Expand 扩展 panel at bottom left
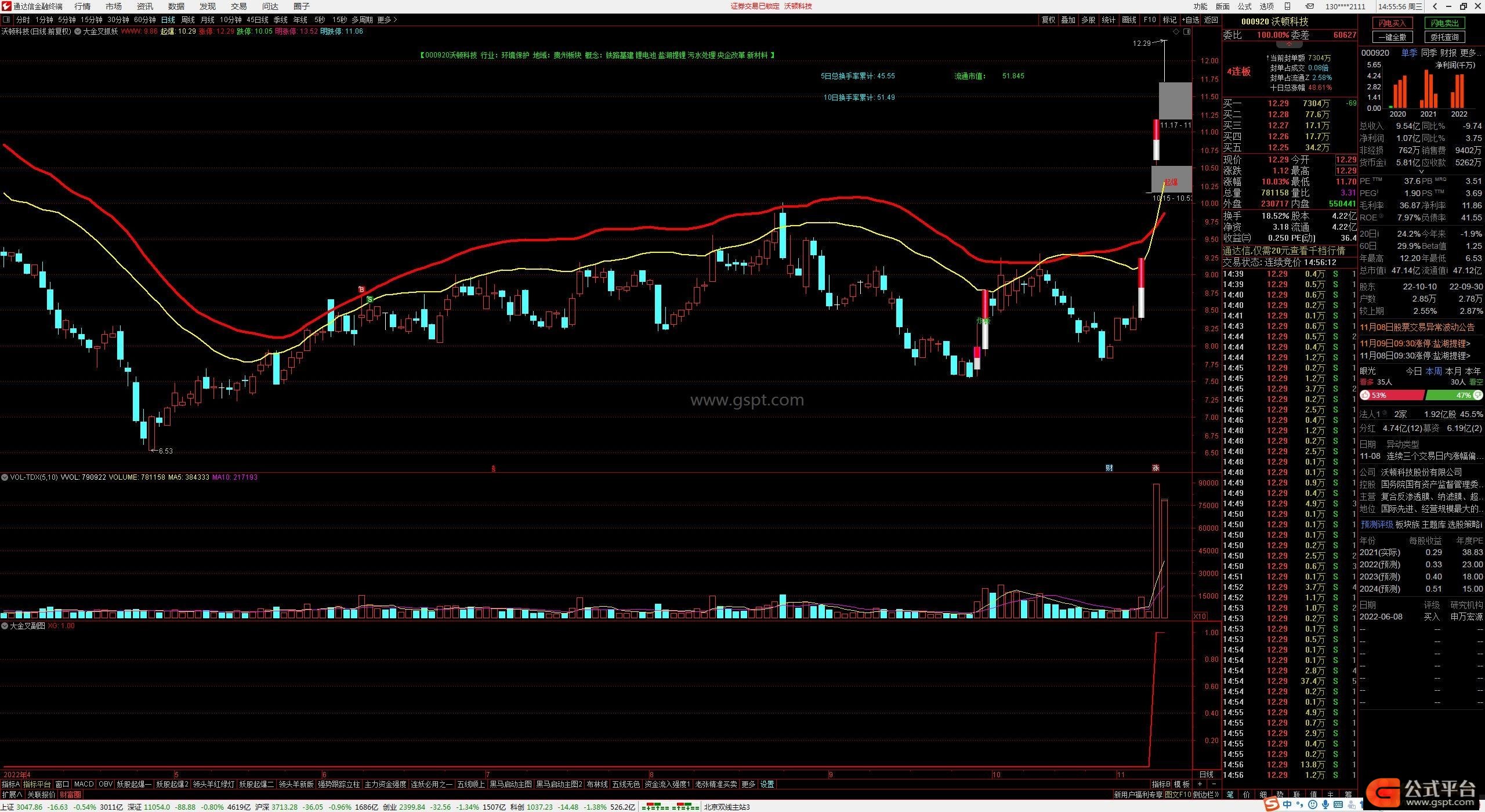This screenshot has width=1485, height=812. coord(12,795)
